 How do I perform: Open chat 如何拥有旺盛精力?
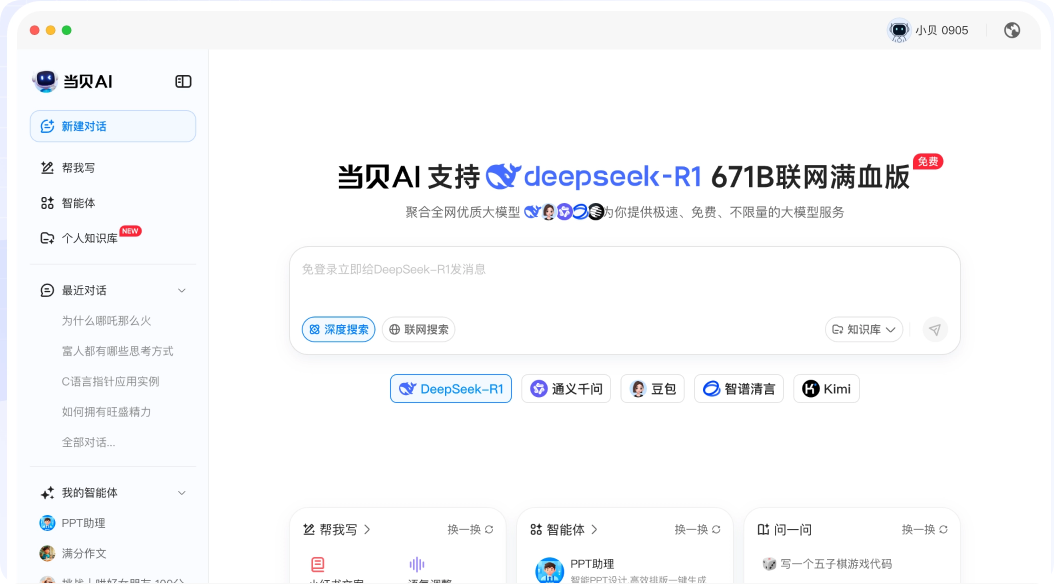pos(106,411)
